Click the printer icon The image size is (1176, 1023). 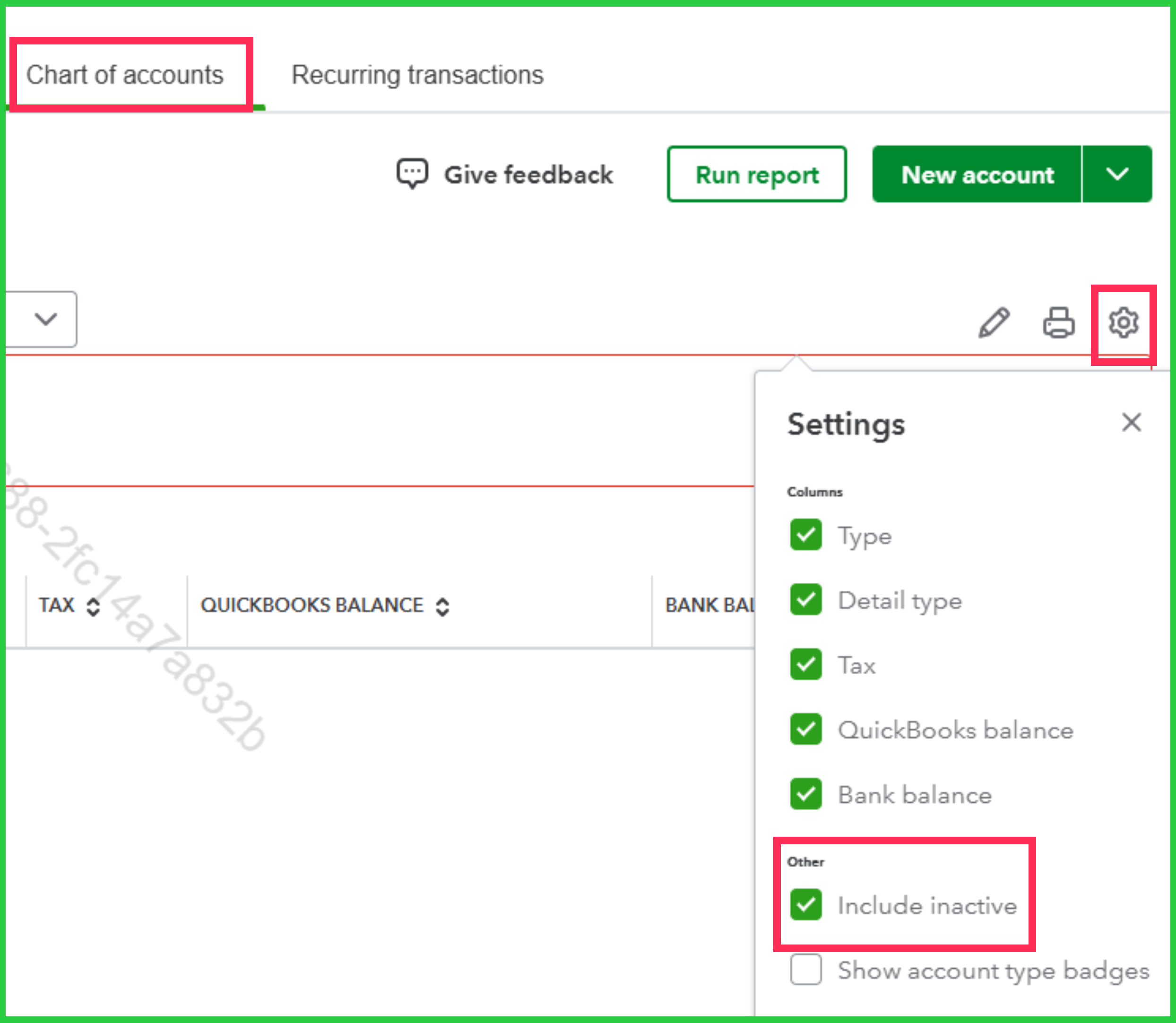(x=1058, y=322)
